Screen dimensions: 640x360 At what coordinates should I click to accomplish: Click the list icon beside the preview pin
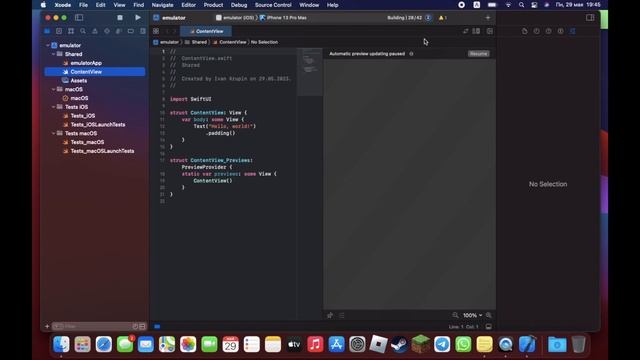point(342,315)
